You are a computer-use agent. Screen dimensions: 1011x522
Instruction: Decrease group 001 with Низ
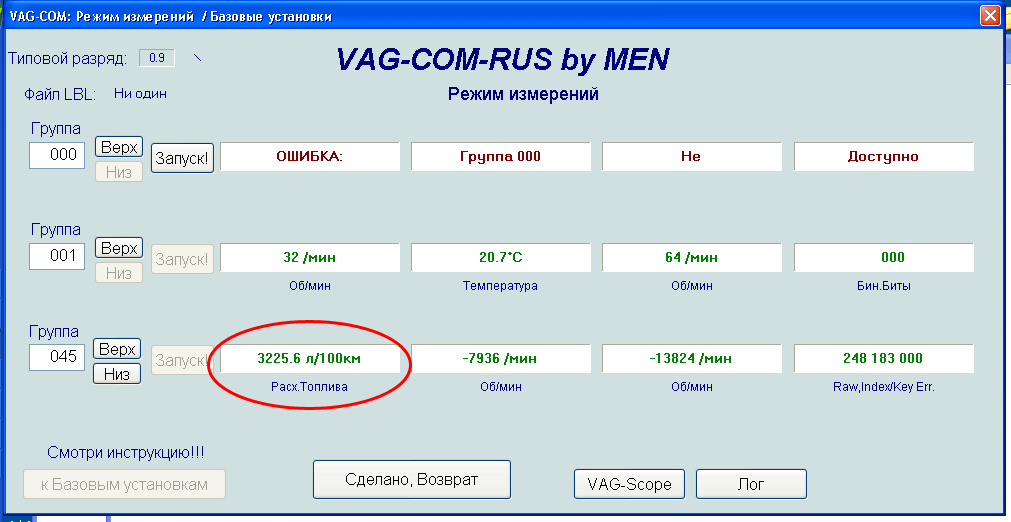pyautogui.click(x=119, y=272)
